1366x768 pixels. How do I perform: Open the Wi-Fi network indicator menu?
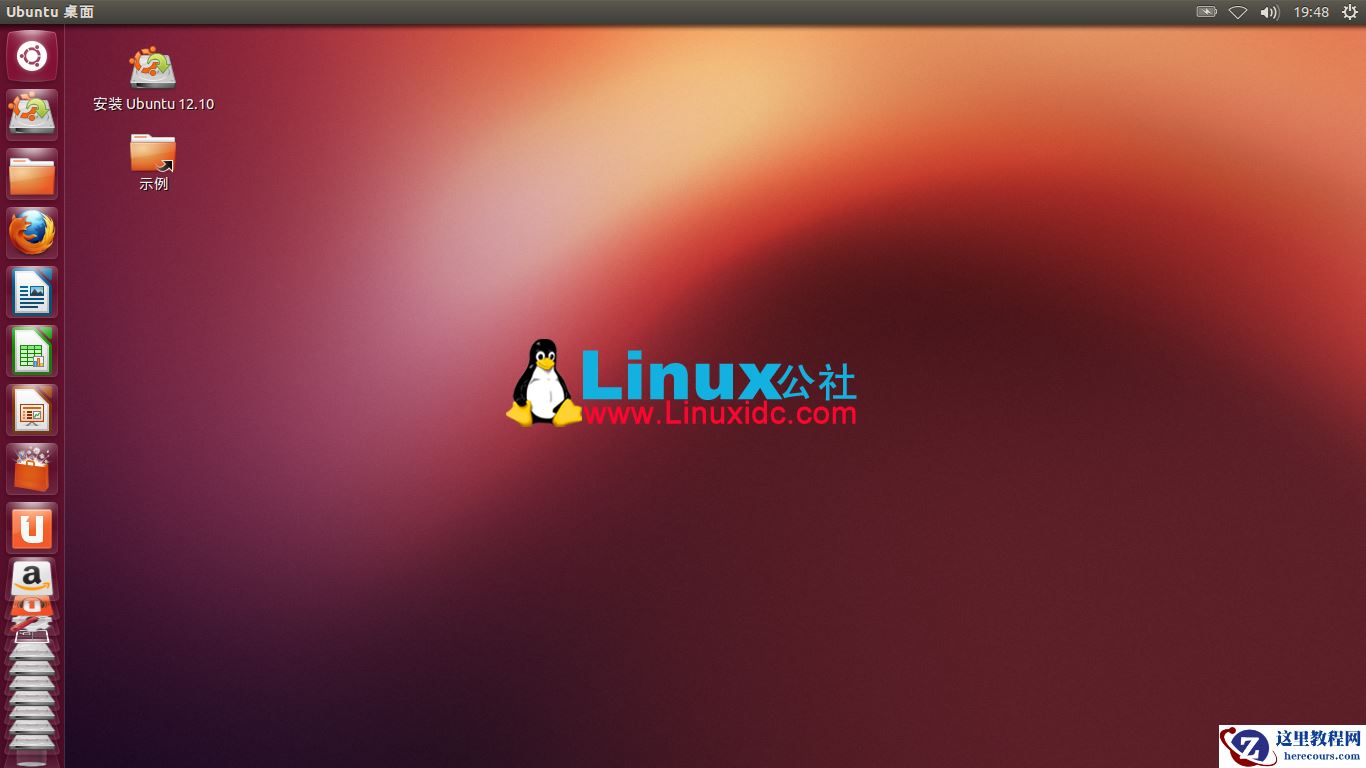[x=1238, y=12]
